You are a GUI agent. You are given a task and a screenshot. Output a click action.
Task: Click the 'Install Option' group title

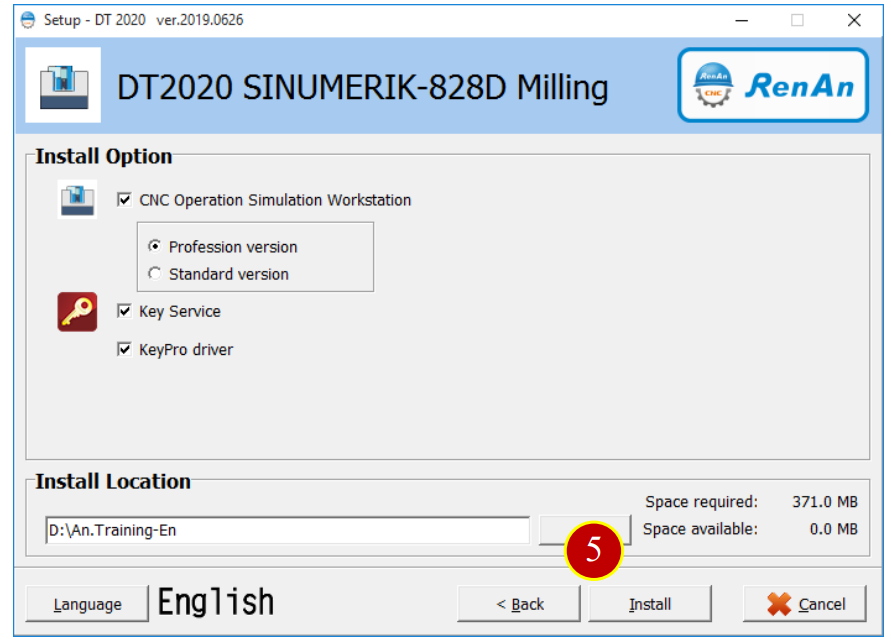(104, 156)
